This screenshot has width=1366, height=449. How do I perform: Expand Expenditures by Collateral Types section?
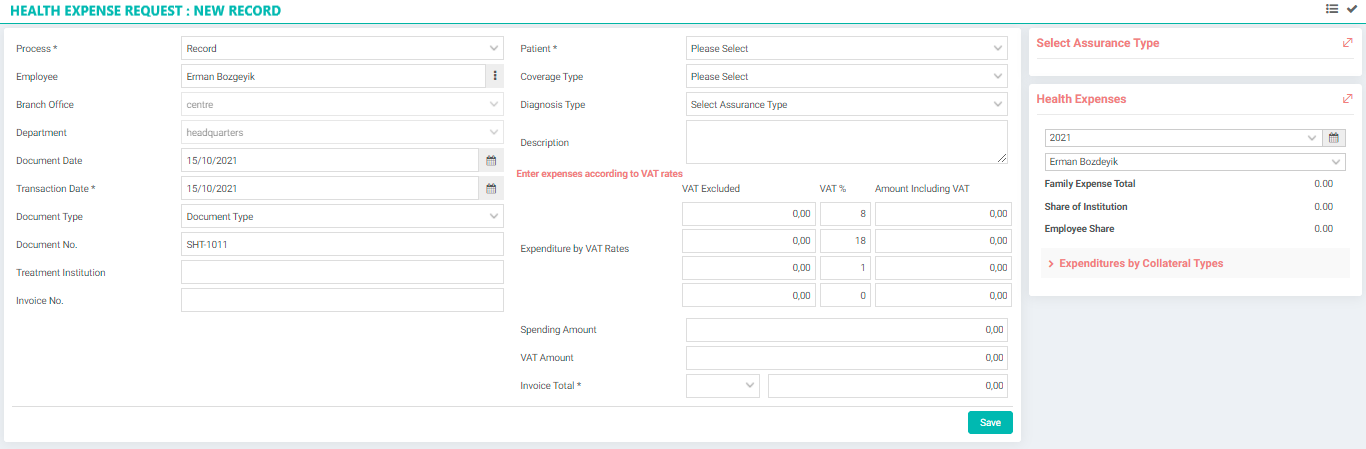[1140, 263]
